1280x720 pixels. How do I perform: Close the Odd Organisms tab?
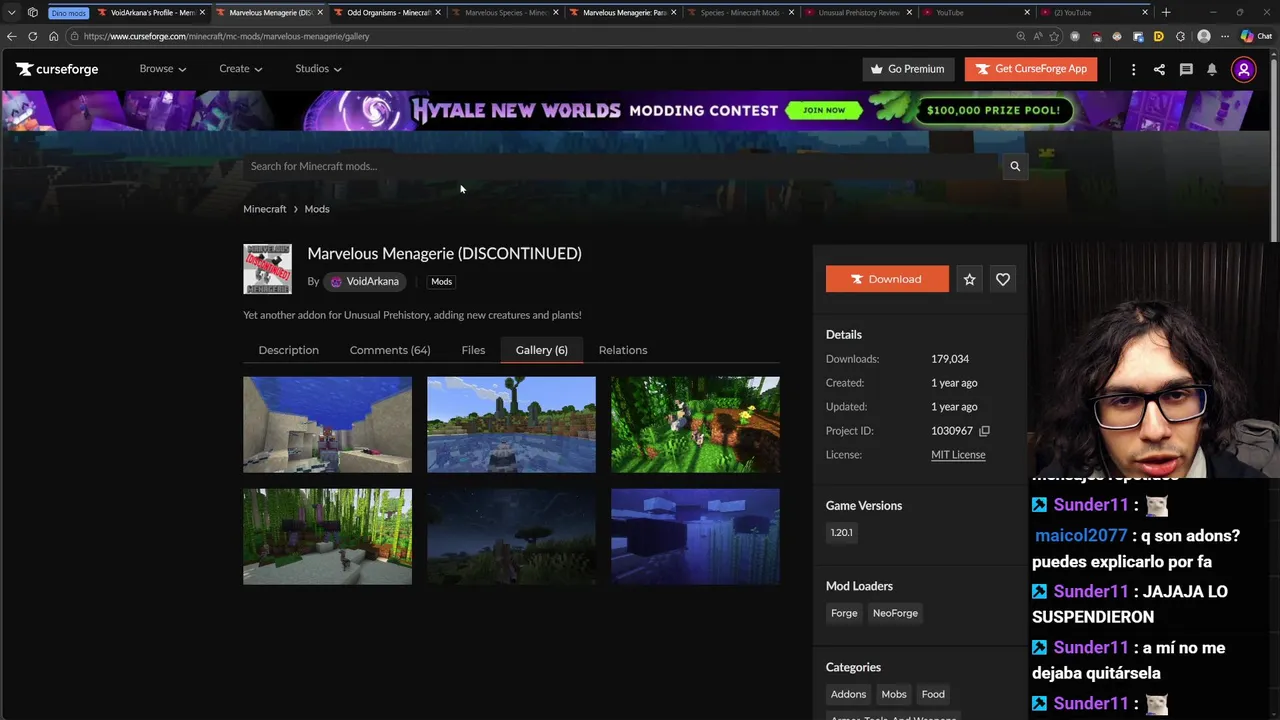click(438, 12)
